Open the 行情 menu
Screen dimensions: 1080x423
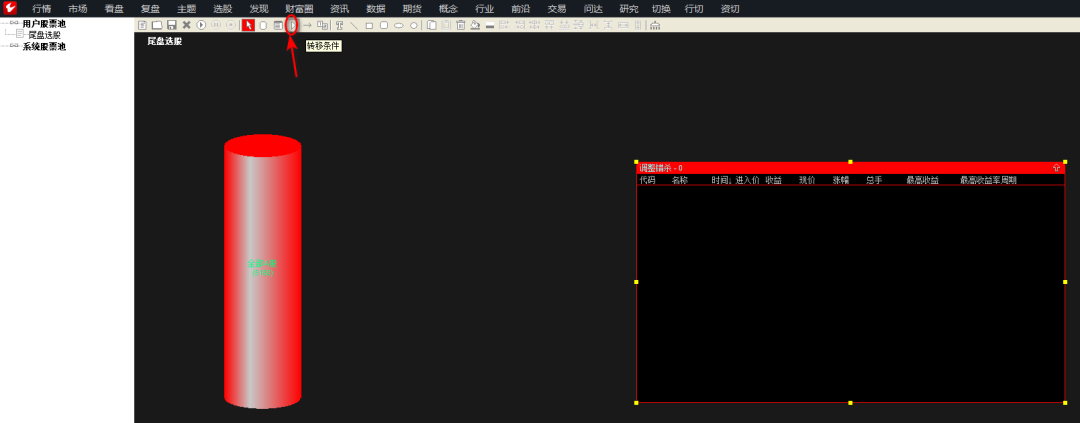42,9
